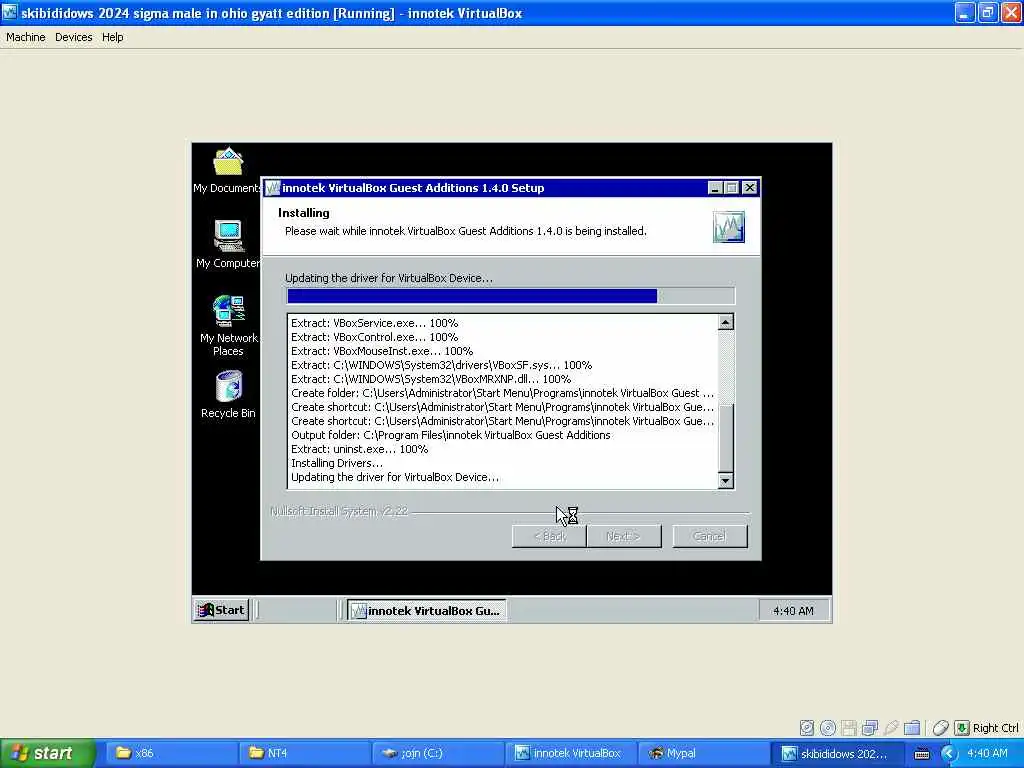Click the Back button in installer
The image size is (1024, 768).
pos(549,536)
